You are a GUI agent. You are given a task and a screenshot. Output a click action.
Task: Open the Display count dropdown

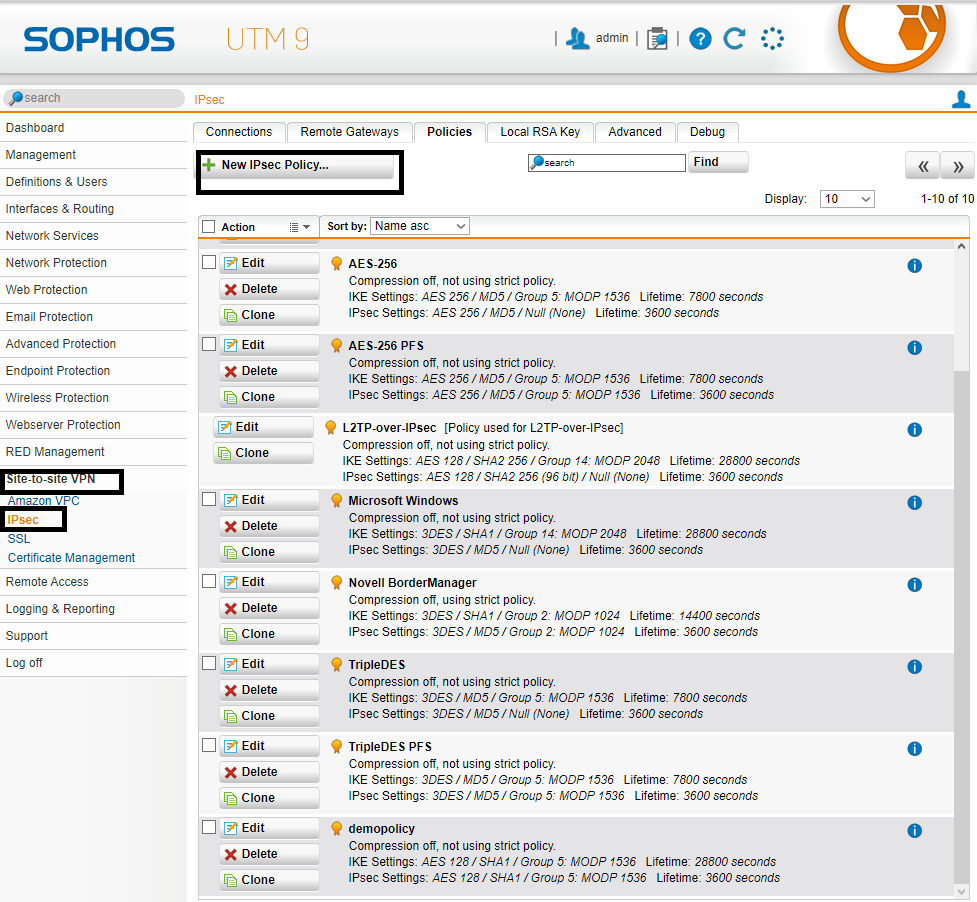[x=847, y=199]
